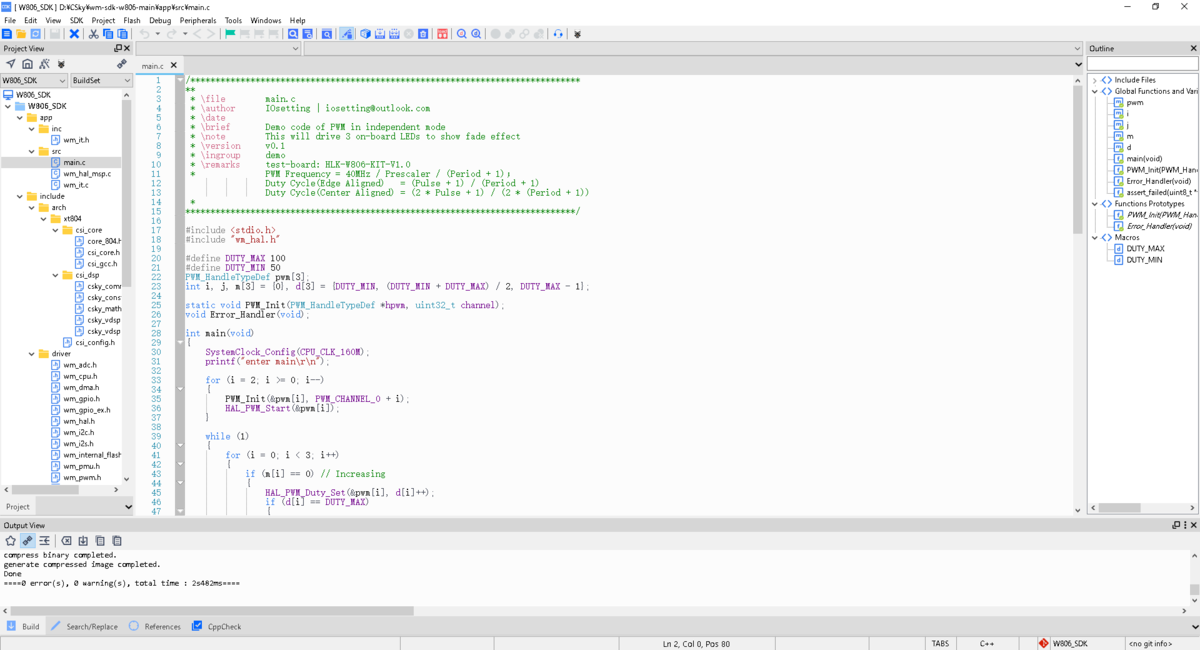Image resolution: width=1200 pixels, height=650 pixels.
Task: Click the Zoom in magnifier icon
Action: point(461,34)
